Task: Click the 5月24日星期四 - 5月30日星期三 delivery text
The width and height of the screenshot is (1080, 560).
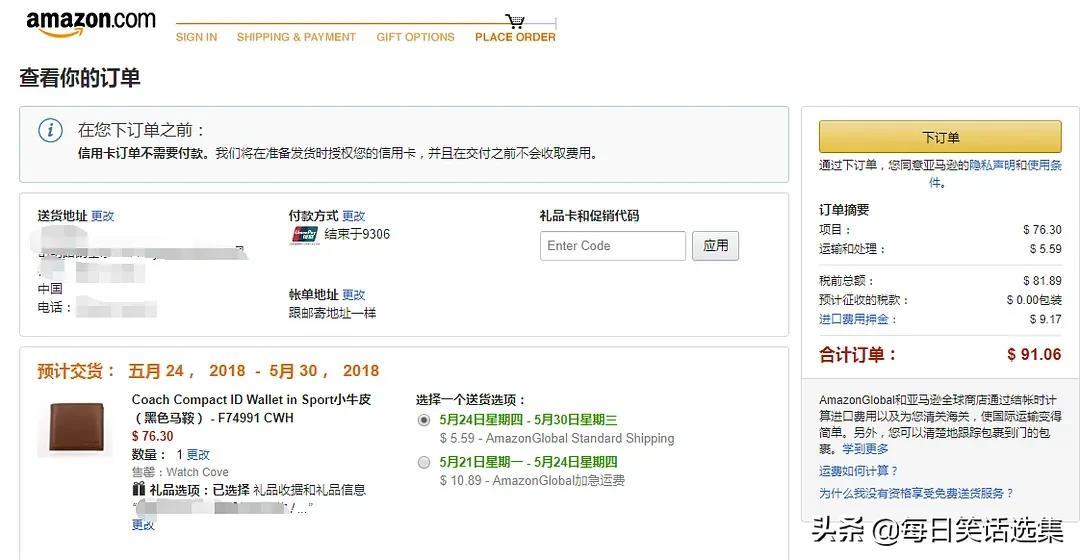Action: [528, 419]
